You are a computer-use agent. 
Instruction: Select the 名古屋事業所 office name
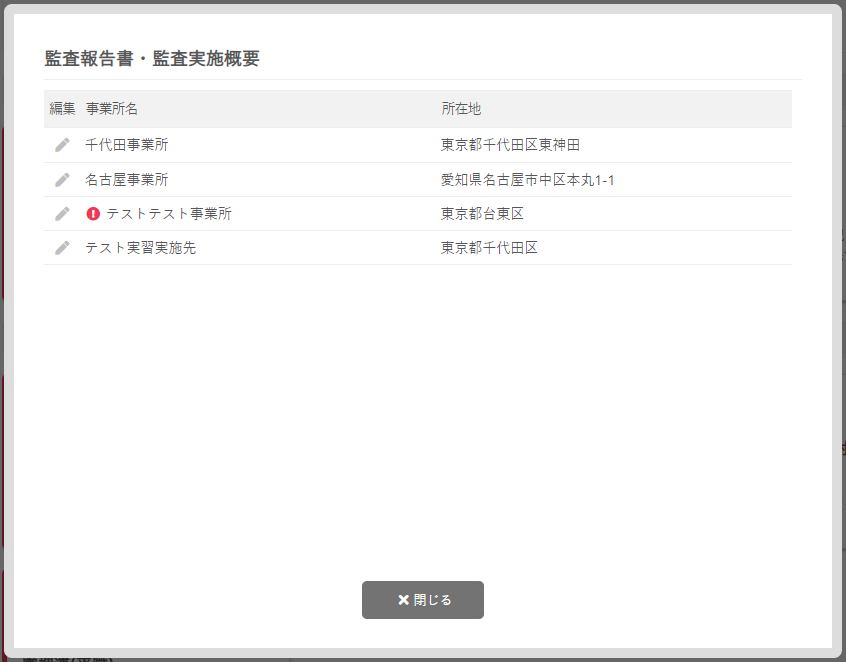point(127,180)
